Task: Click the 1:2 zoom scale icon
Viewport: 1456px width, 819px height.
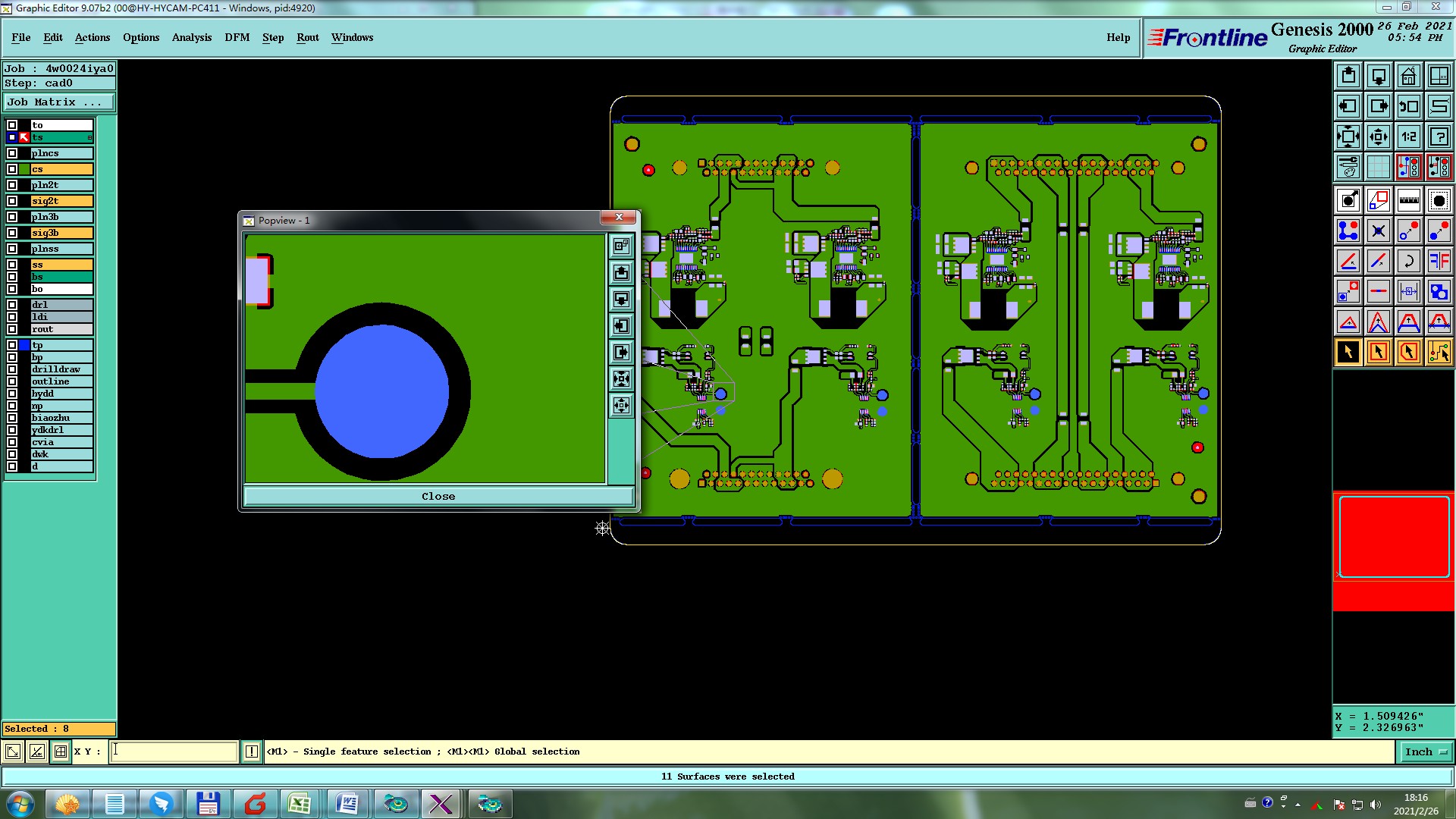Action: click(1408, 136)
